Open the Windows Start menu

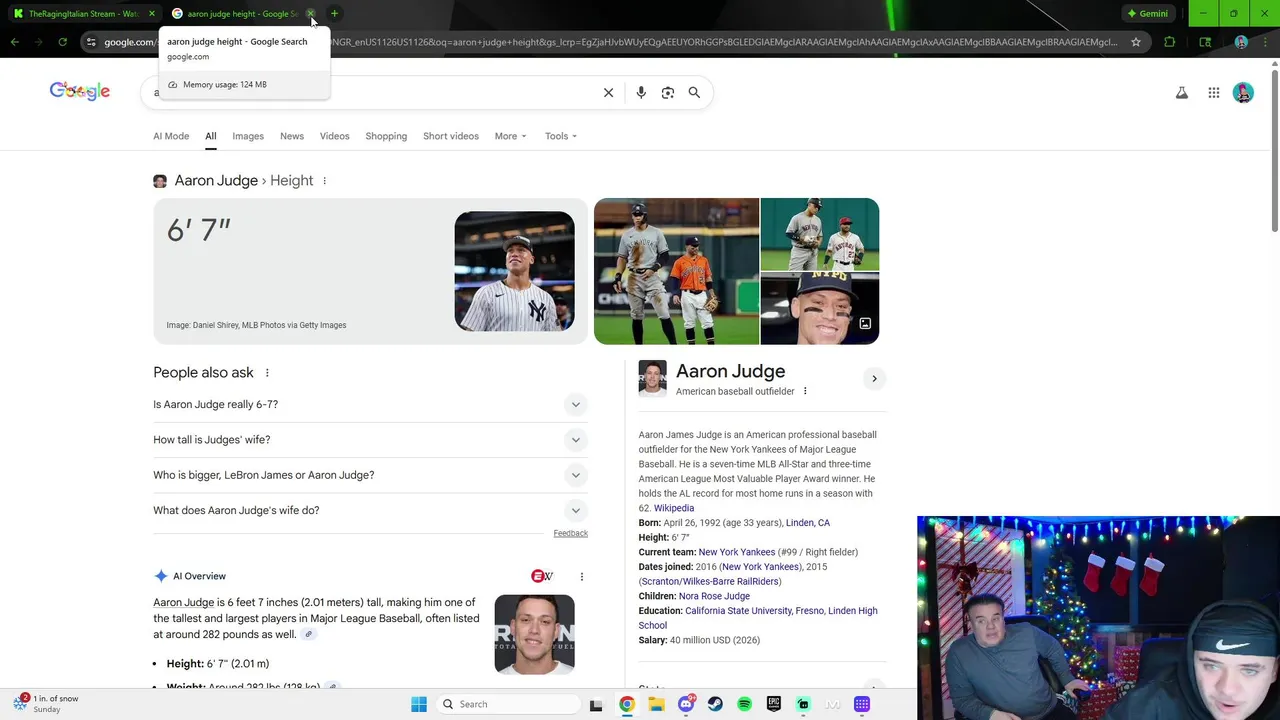pyautogui.click(x=419, y=704)
